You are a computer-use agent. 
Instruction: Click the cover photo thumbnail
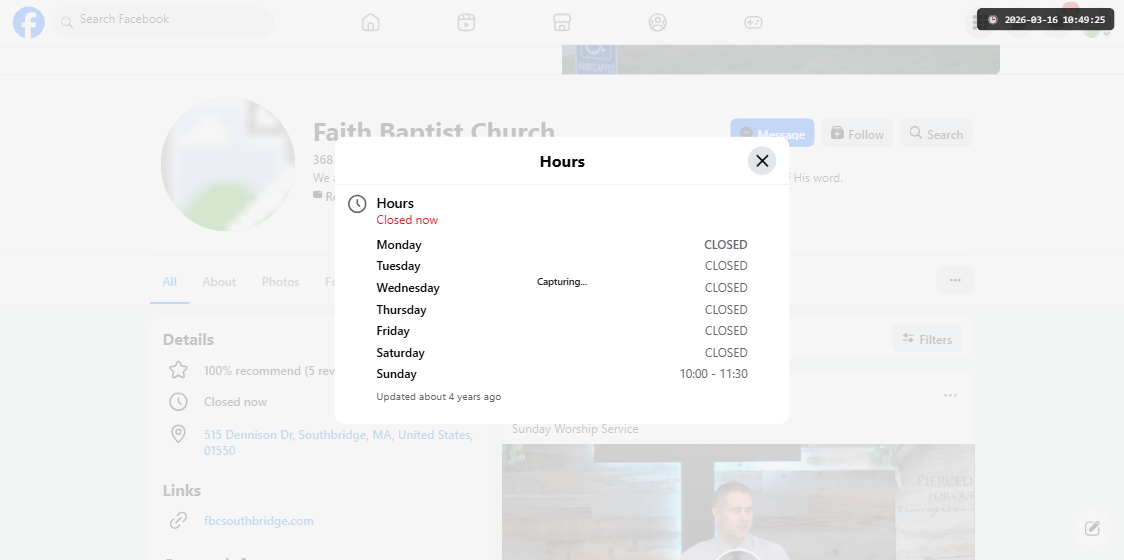[x=781, y=60]
